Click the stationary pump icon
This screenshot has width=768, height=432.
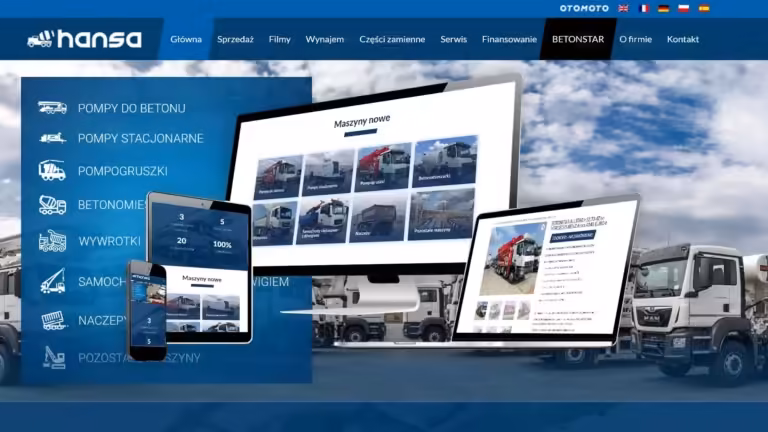pyautogui.click(x=52, y=138)
